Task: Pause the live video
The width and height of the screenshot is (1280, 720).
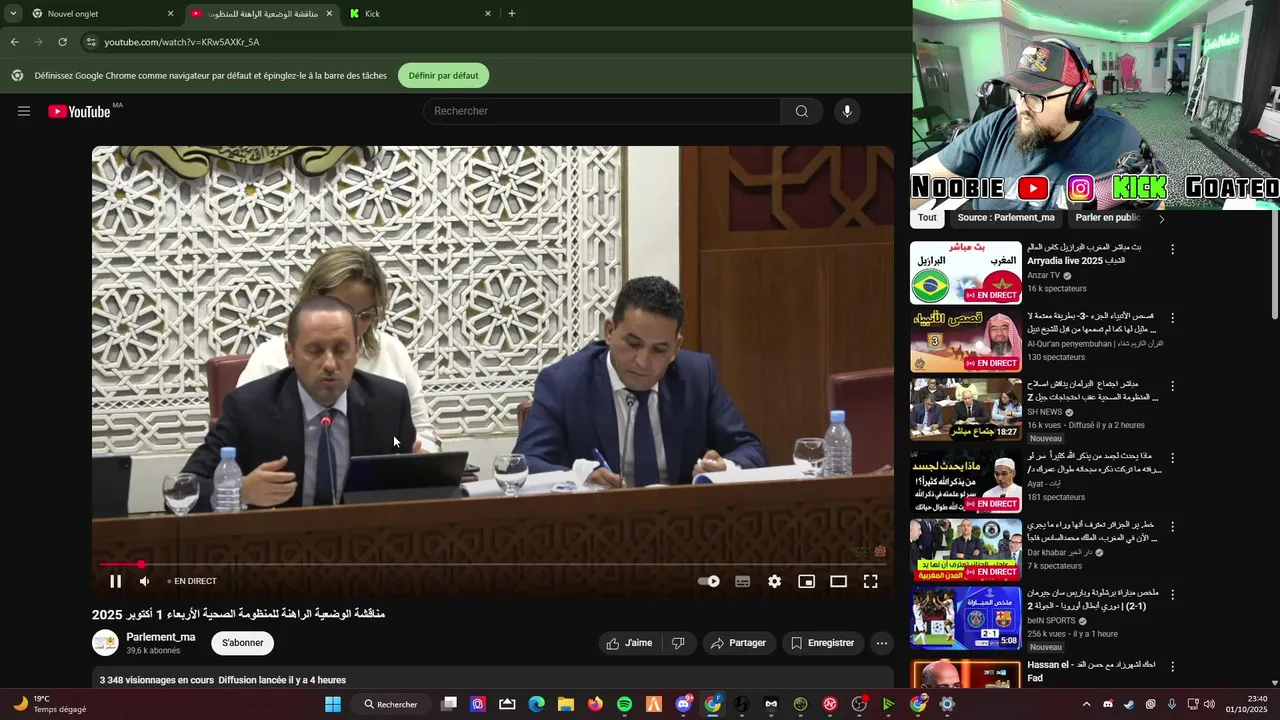Action: point(115,581)
